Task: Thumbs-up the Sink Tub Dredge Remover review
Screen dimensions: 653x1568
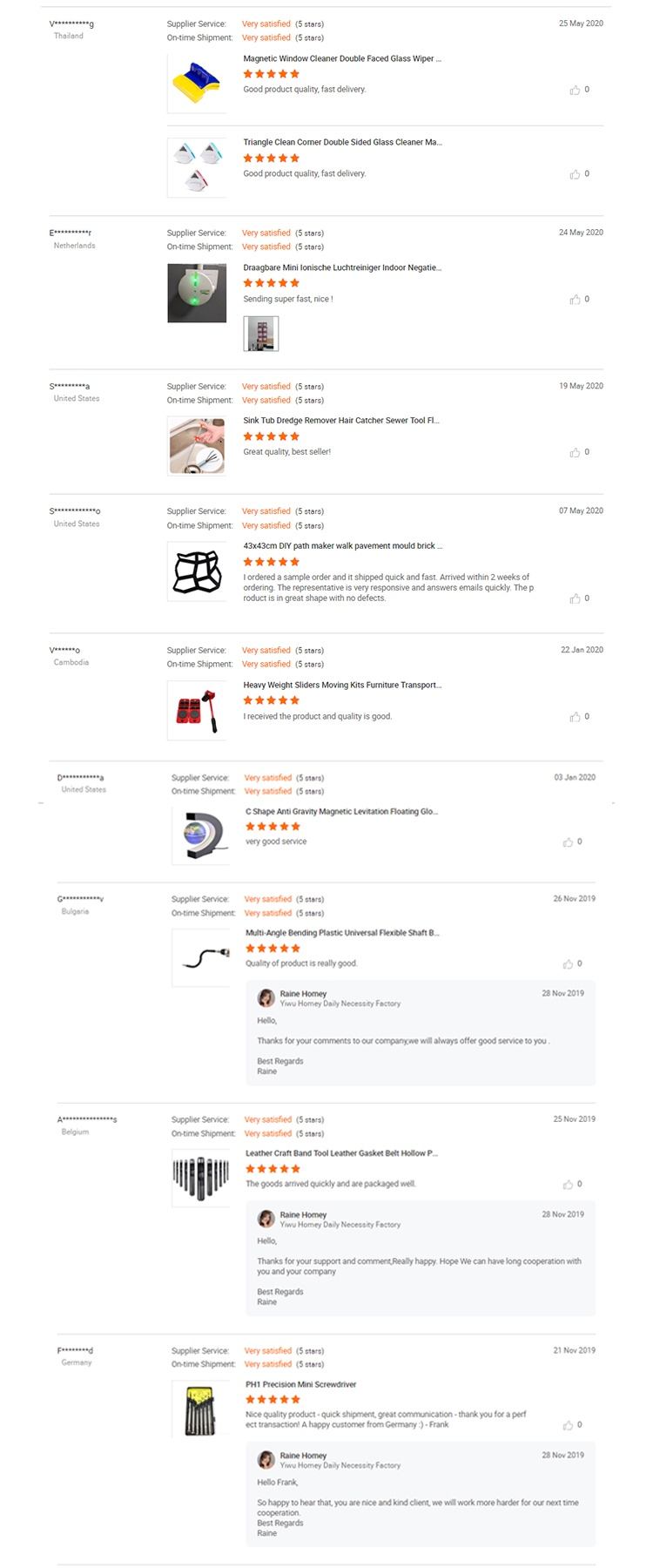Action: 575,453
